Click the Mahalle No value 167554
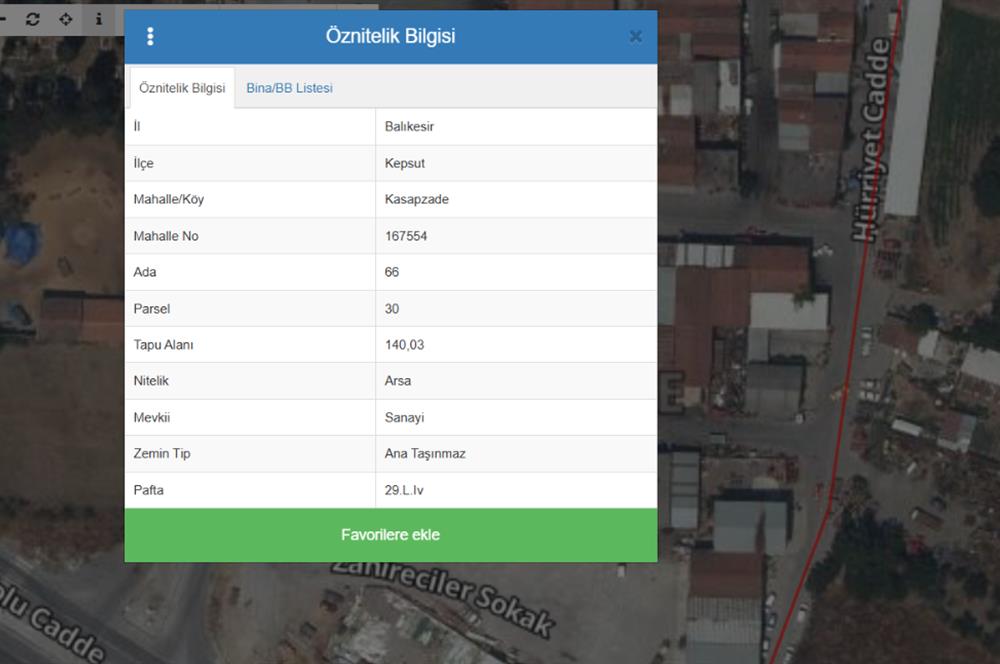This screenshot has width=1000, height=664. tap(406, 236)
